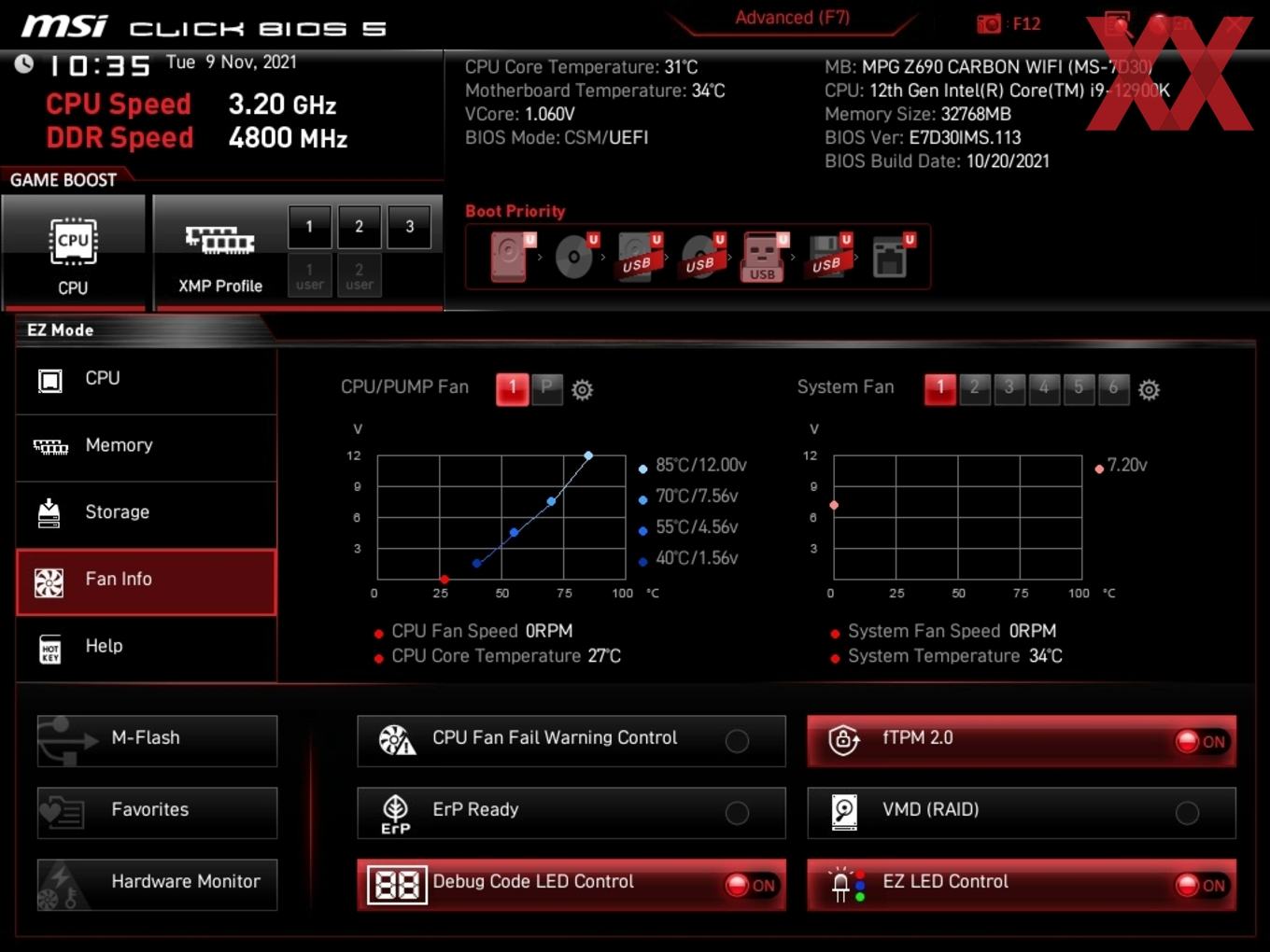
Task: Click the System Fan 7.20v curve point
Action: [834, 505]
